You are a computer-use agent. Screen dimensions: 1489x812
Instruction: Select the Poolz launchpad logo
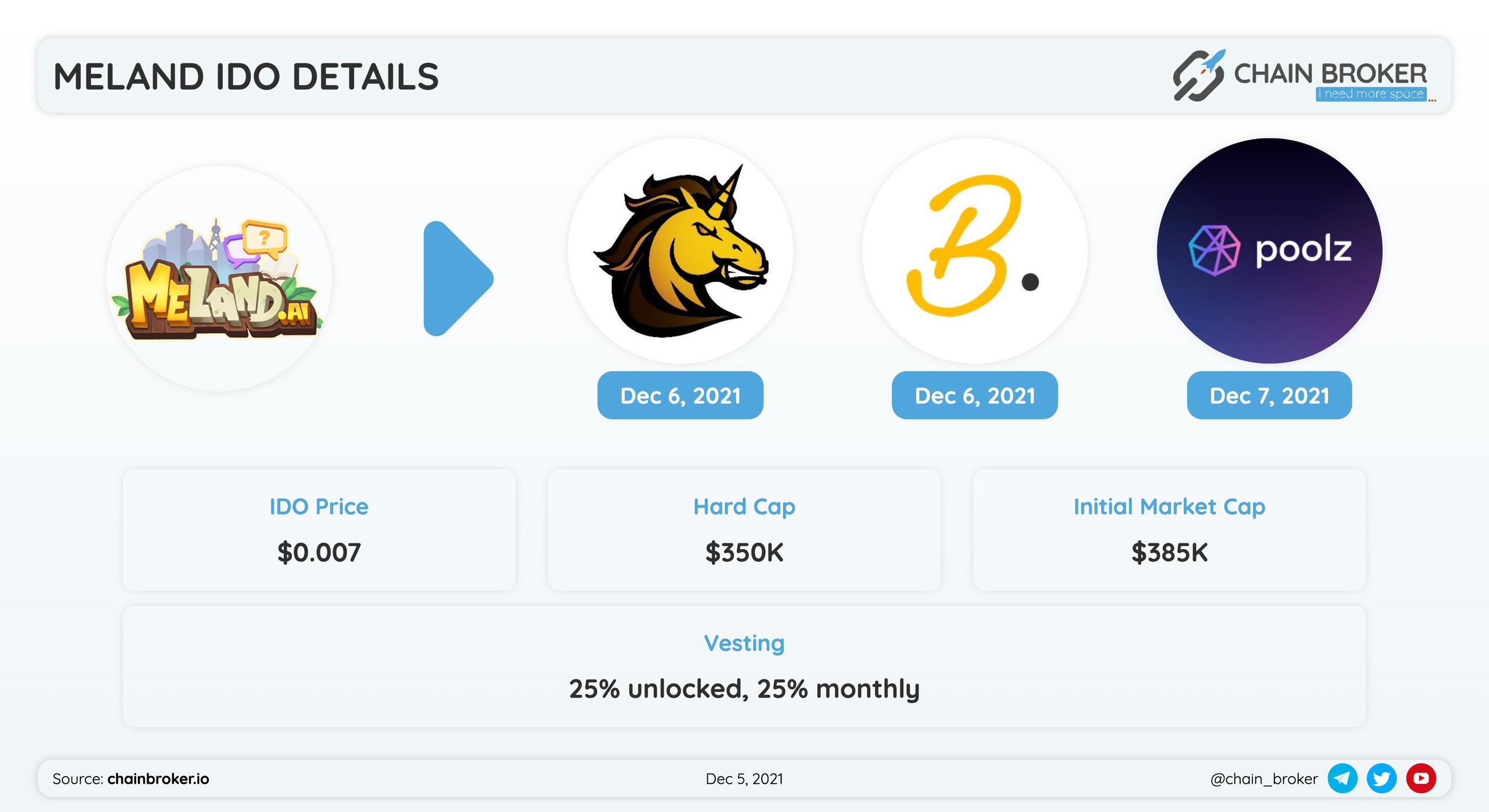[x=1270, y=251]
